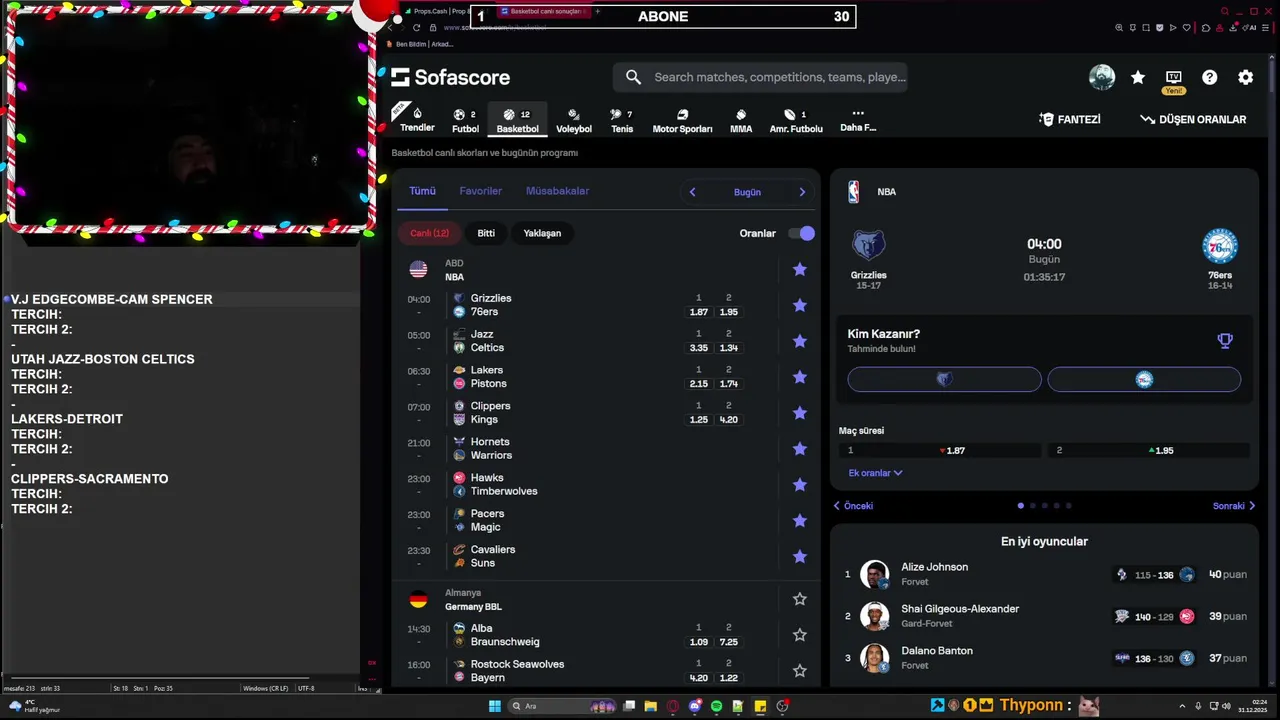Open Motor Sporları tab
Image resolution: width=1280 pixels, height=720 pixels.
[682, 121]
